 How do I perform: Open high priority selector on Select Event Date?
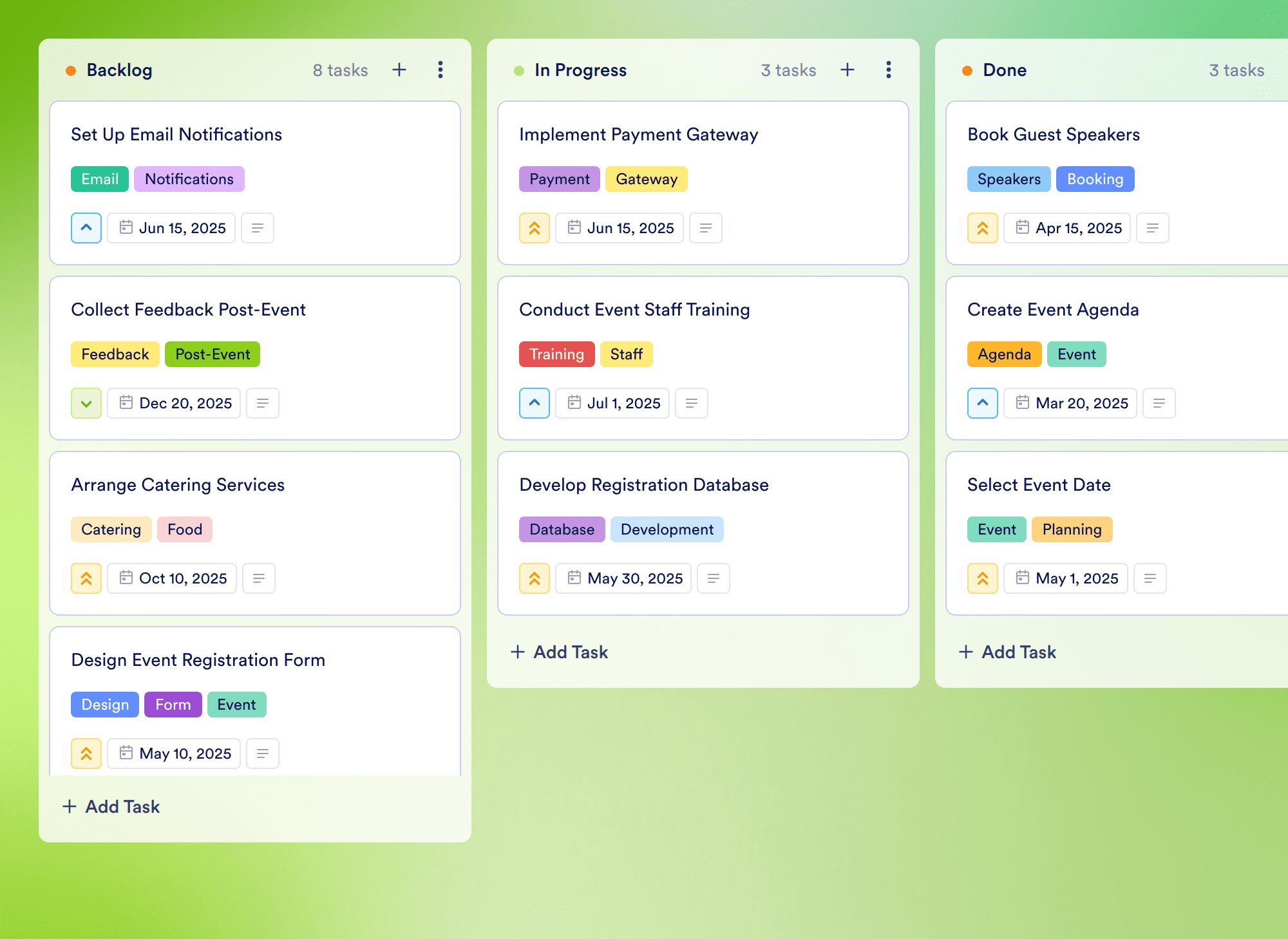coord(983,578)
